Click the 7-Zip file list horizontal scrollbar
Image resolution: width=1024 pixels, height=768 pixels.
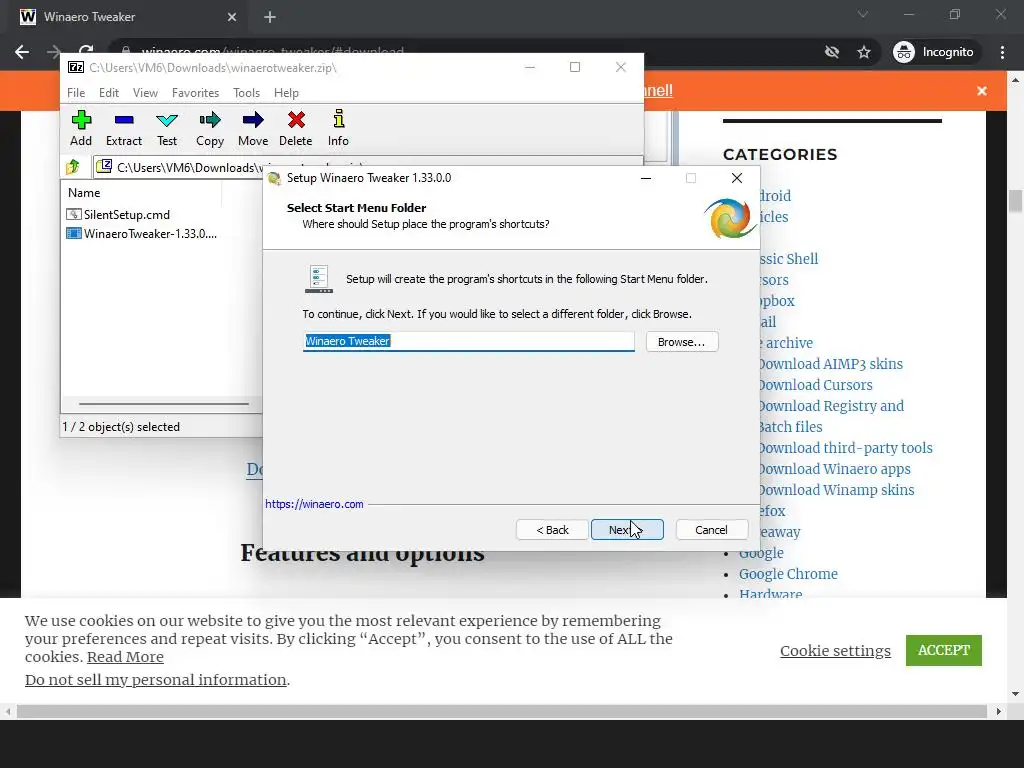click(163, 404)
